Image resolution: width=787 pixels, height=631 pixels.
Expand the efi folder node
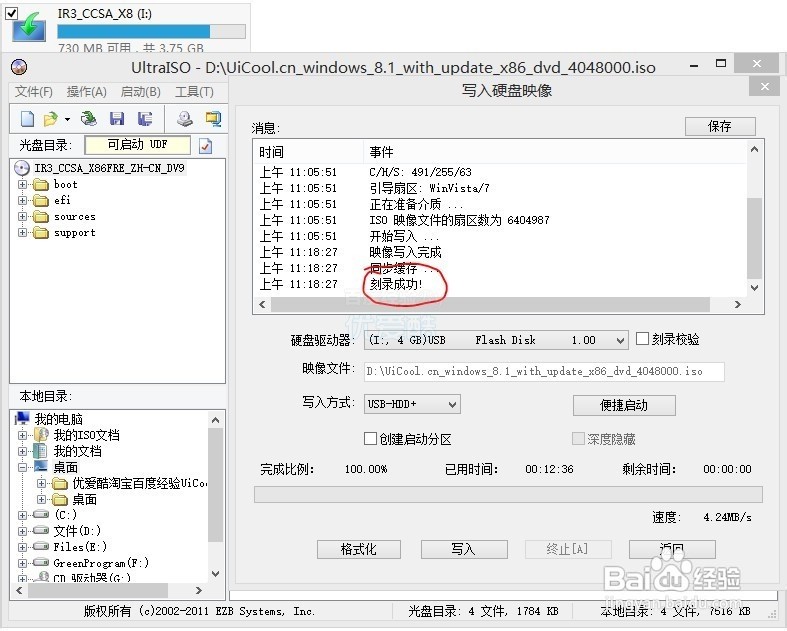point(22,201)
